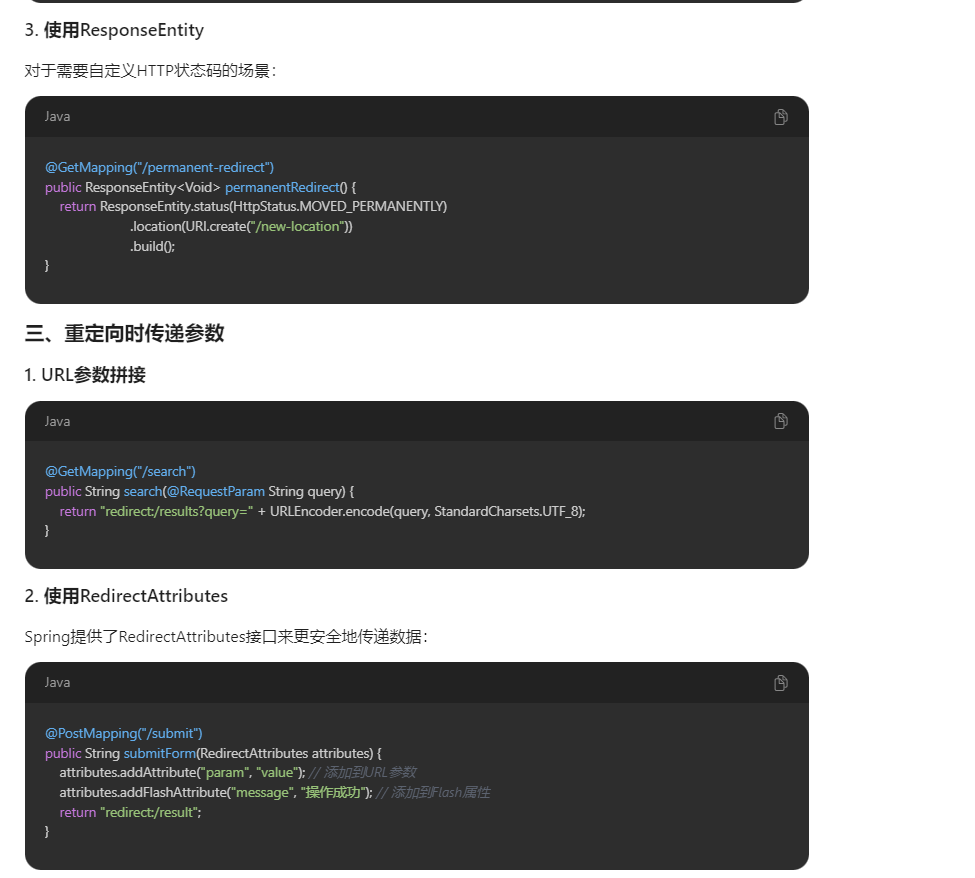Click the line .location(URI.create("/new-location"))

[241, 226]
